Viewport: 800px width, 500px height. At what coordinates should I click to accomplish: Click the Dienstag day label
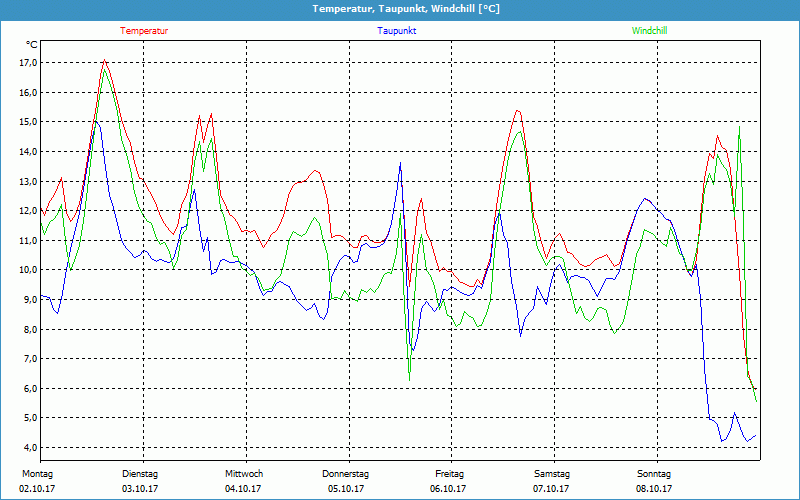(x=140, y=473)
